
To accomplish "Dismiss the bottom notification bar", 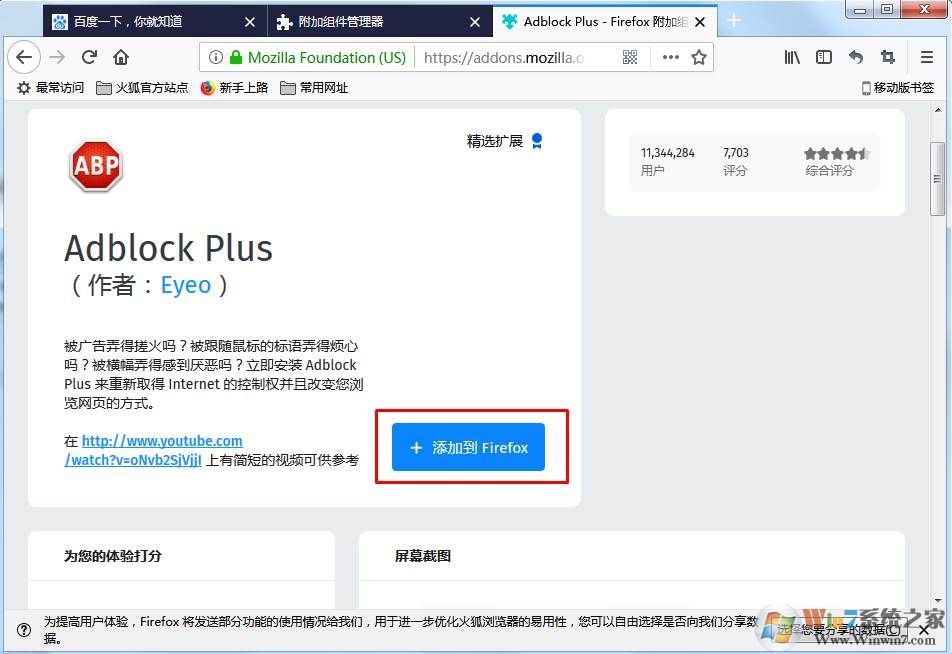I will 923,630.
